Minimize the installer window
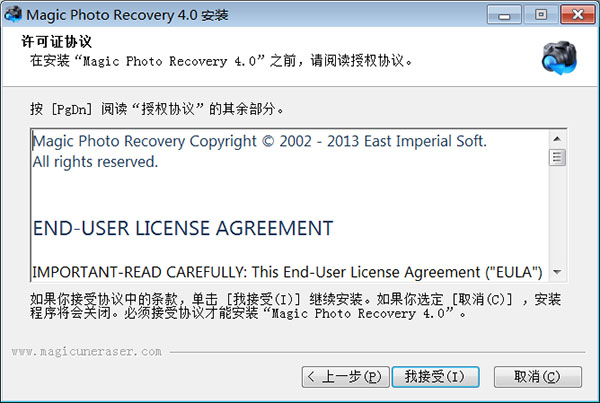 (504, 15)
